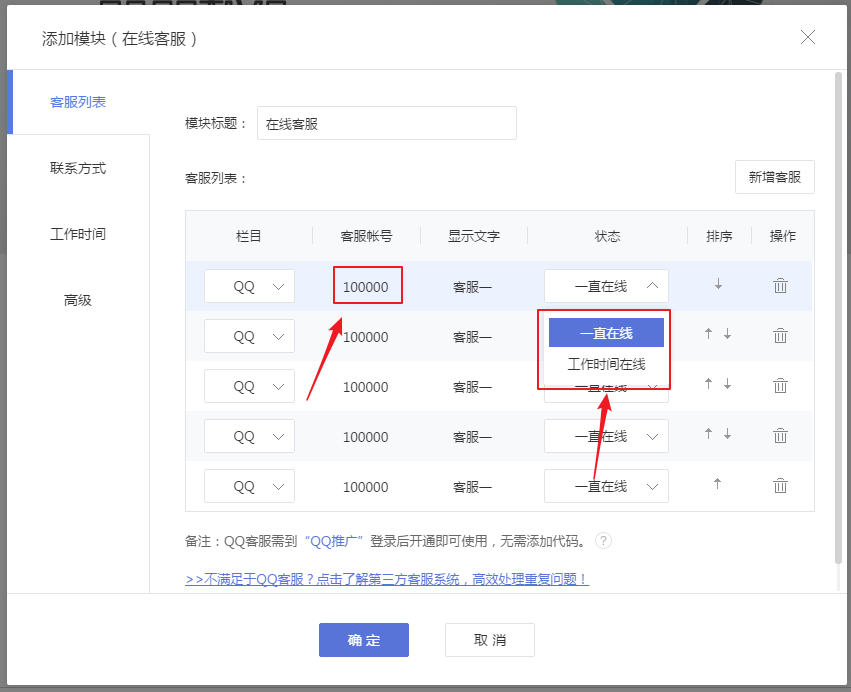Open the QQ type dropdown in the first row

[249, 286]
